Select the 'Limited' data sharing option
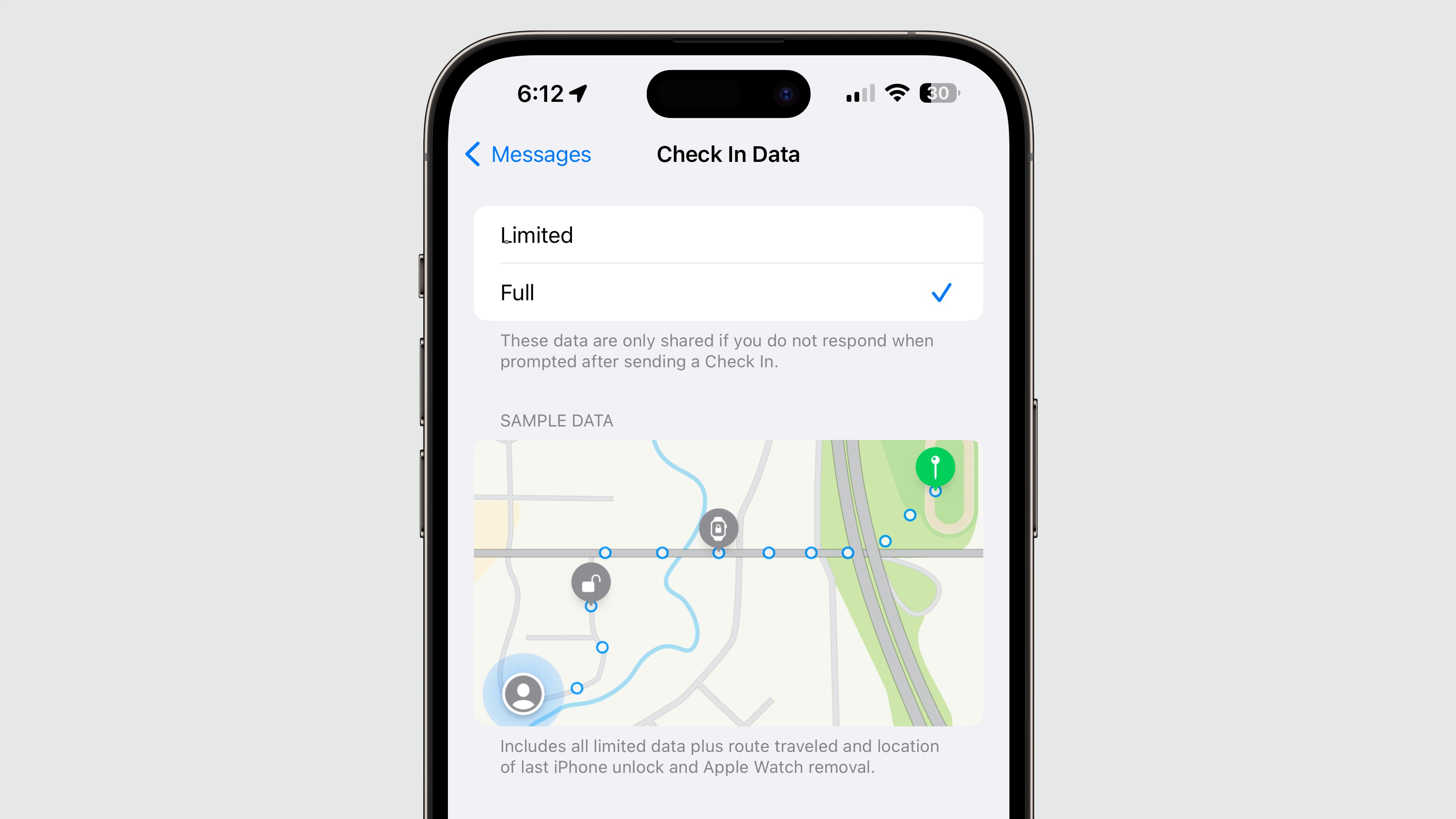 click(x=727, y=235)
